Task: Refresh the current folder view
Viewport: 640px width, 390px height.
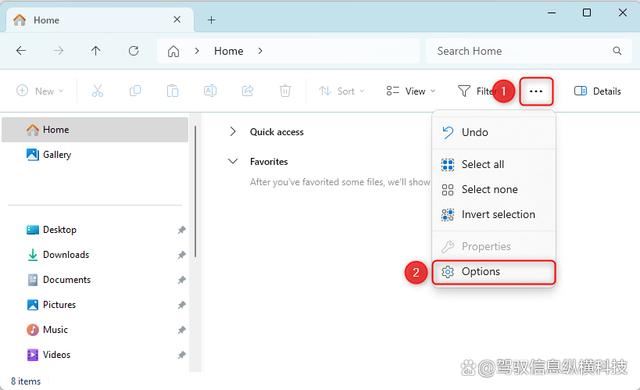Action: (133, 51)
